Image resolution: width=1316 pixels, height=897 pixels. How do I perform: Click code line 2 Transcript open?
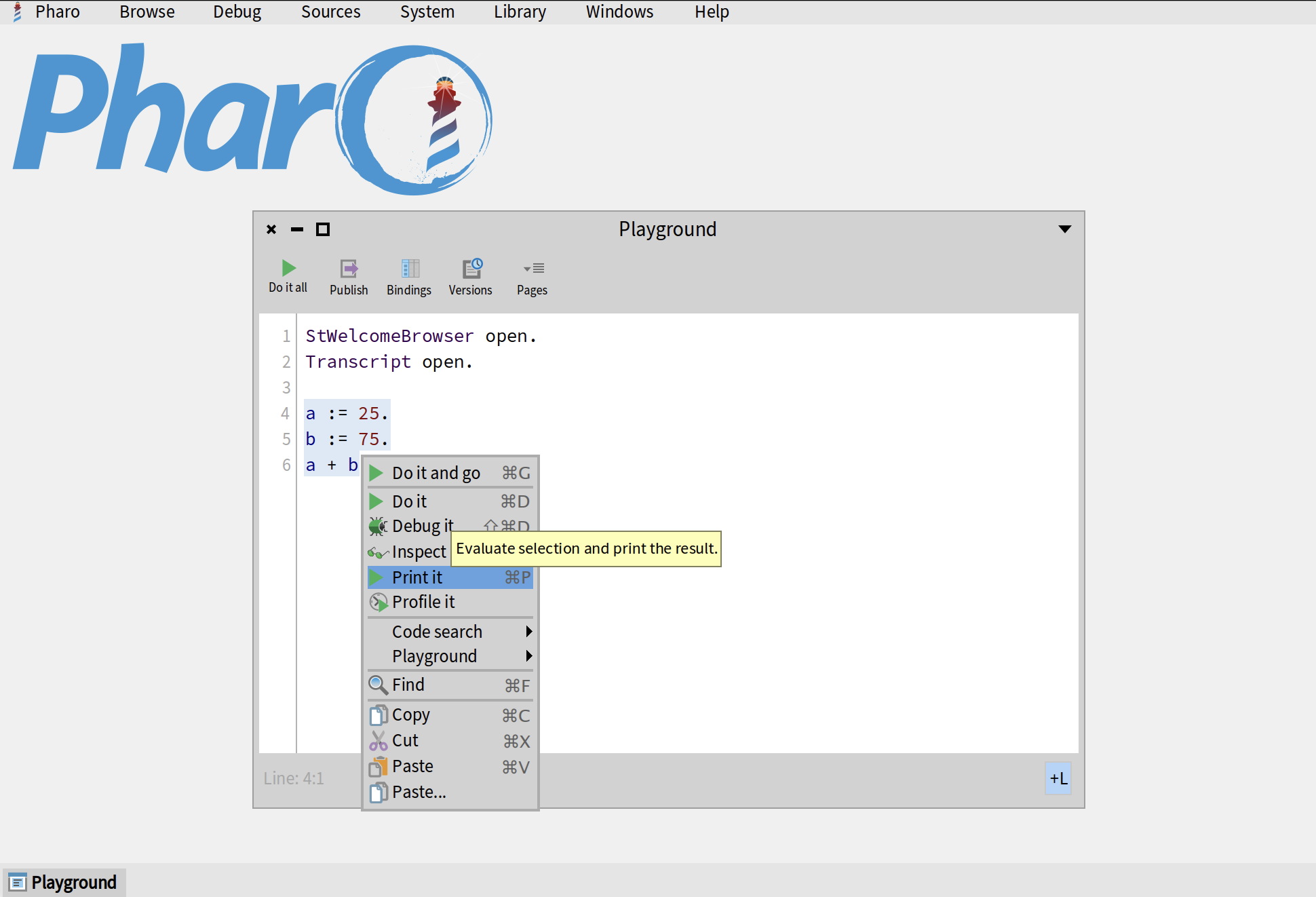tap(388, 362)
